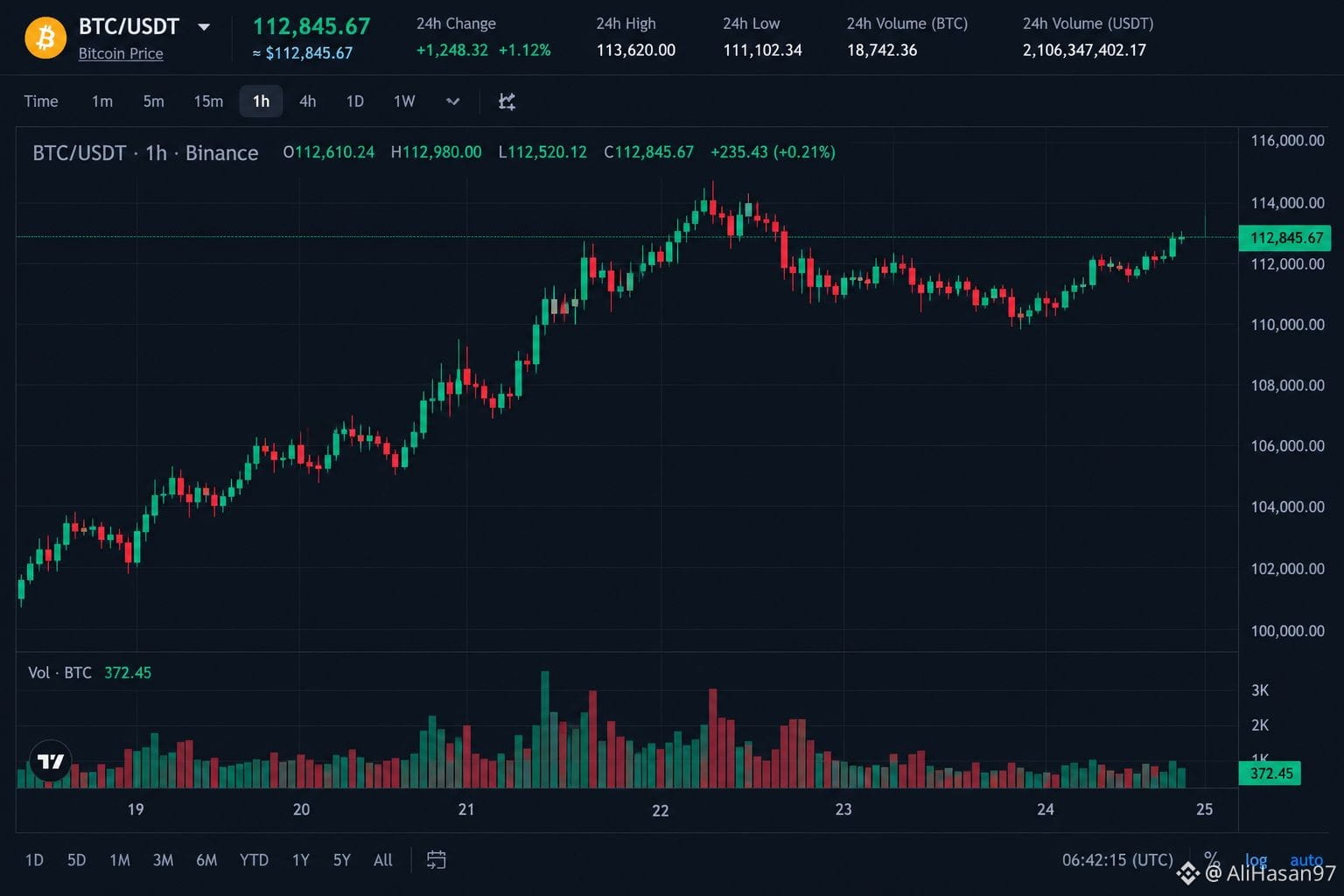Switch to the 5m interval
Screen dimensions: 1344x896
tap(153, 101)
